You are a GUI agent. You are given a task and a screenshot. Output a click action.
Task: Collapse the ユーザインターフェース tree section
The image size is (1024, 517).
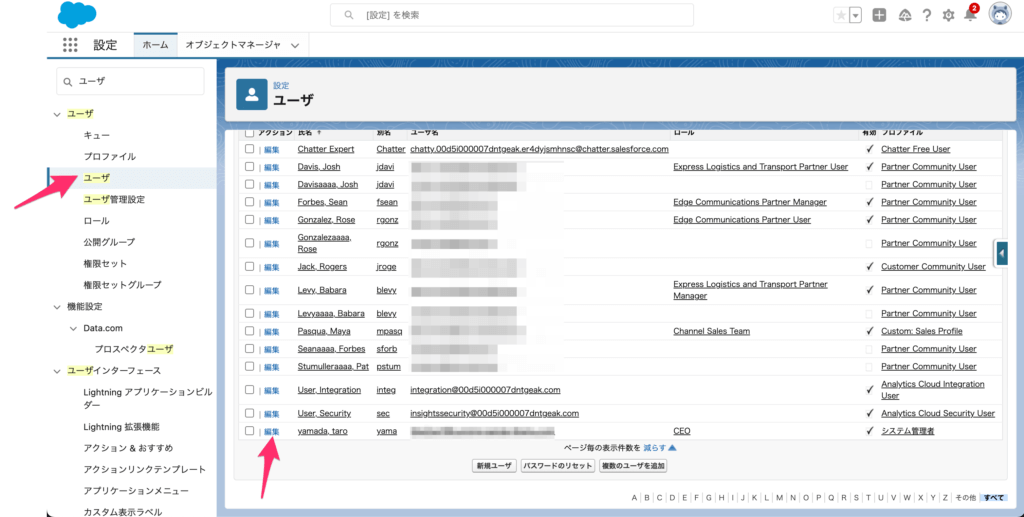[x=57, y=371]
